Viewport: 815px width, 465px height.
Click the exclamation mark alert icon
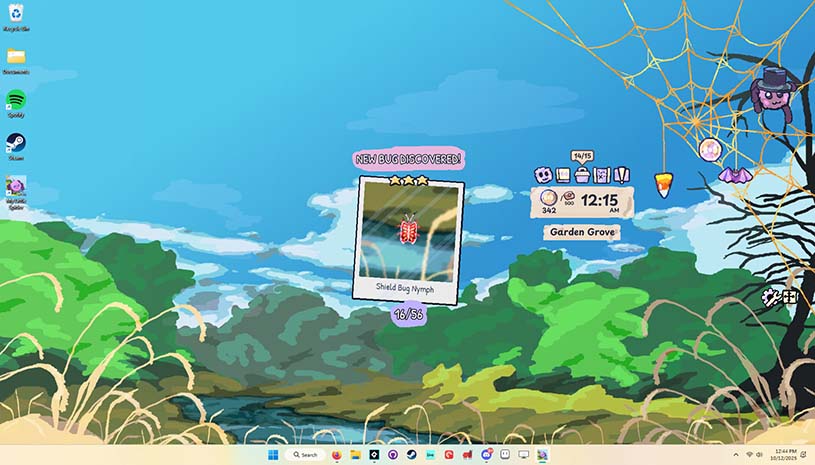pyautogui.click(x=621, y=175)
